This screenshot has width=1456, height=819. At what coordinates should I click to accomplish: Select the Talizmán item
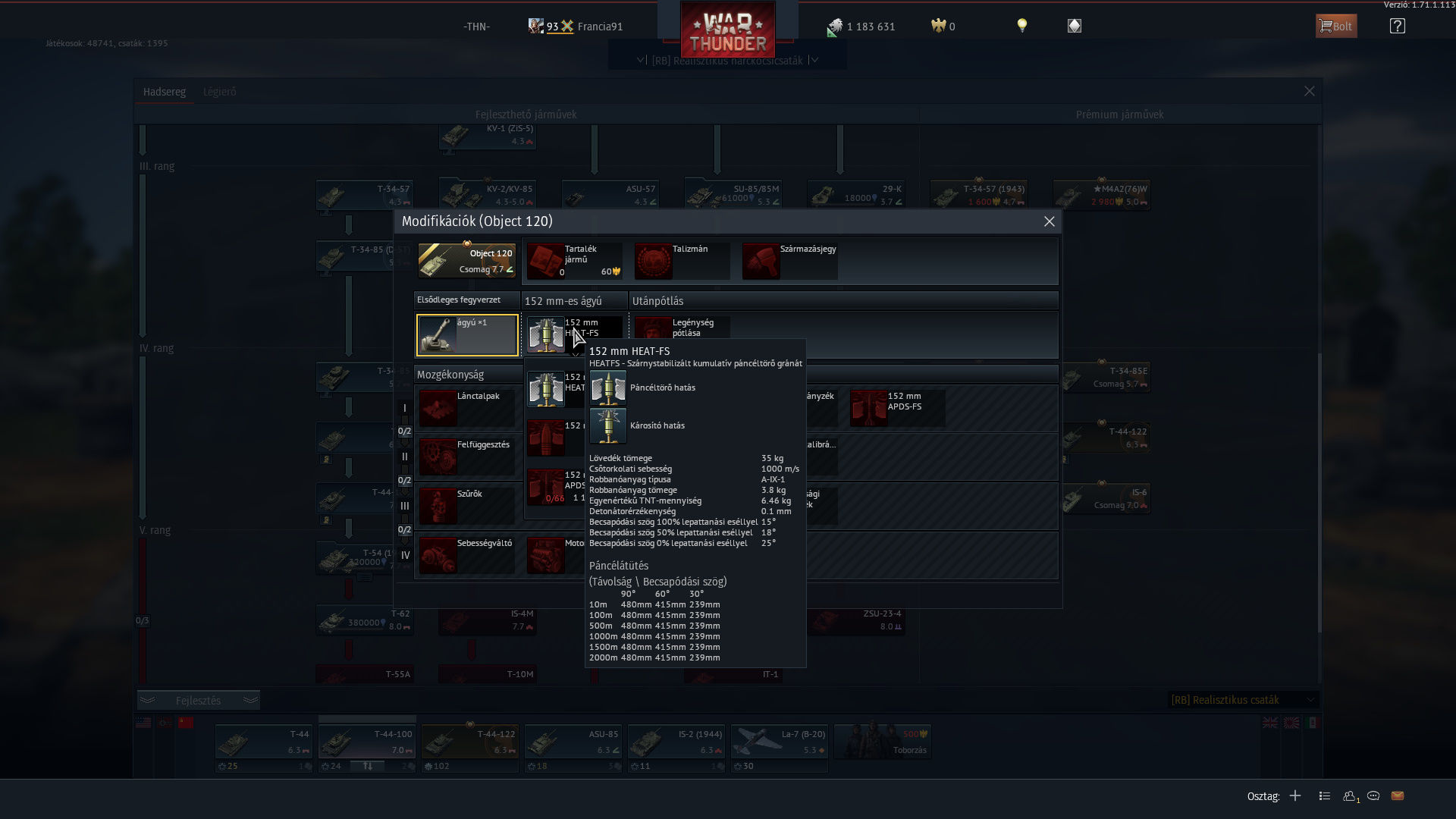point(682,260)
